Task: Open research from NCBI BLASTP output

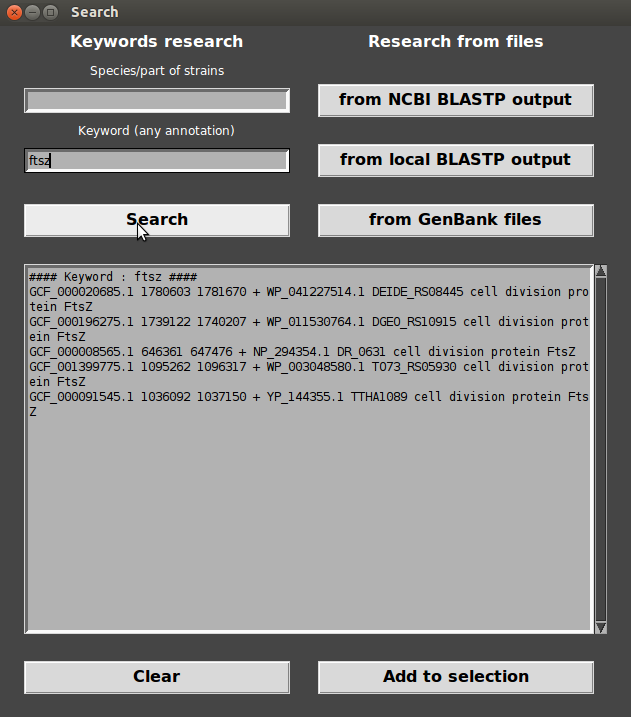Action: (x=455, y=100)
